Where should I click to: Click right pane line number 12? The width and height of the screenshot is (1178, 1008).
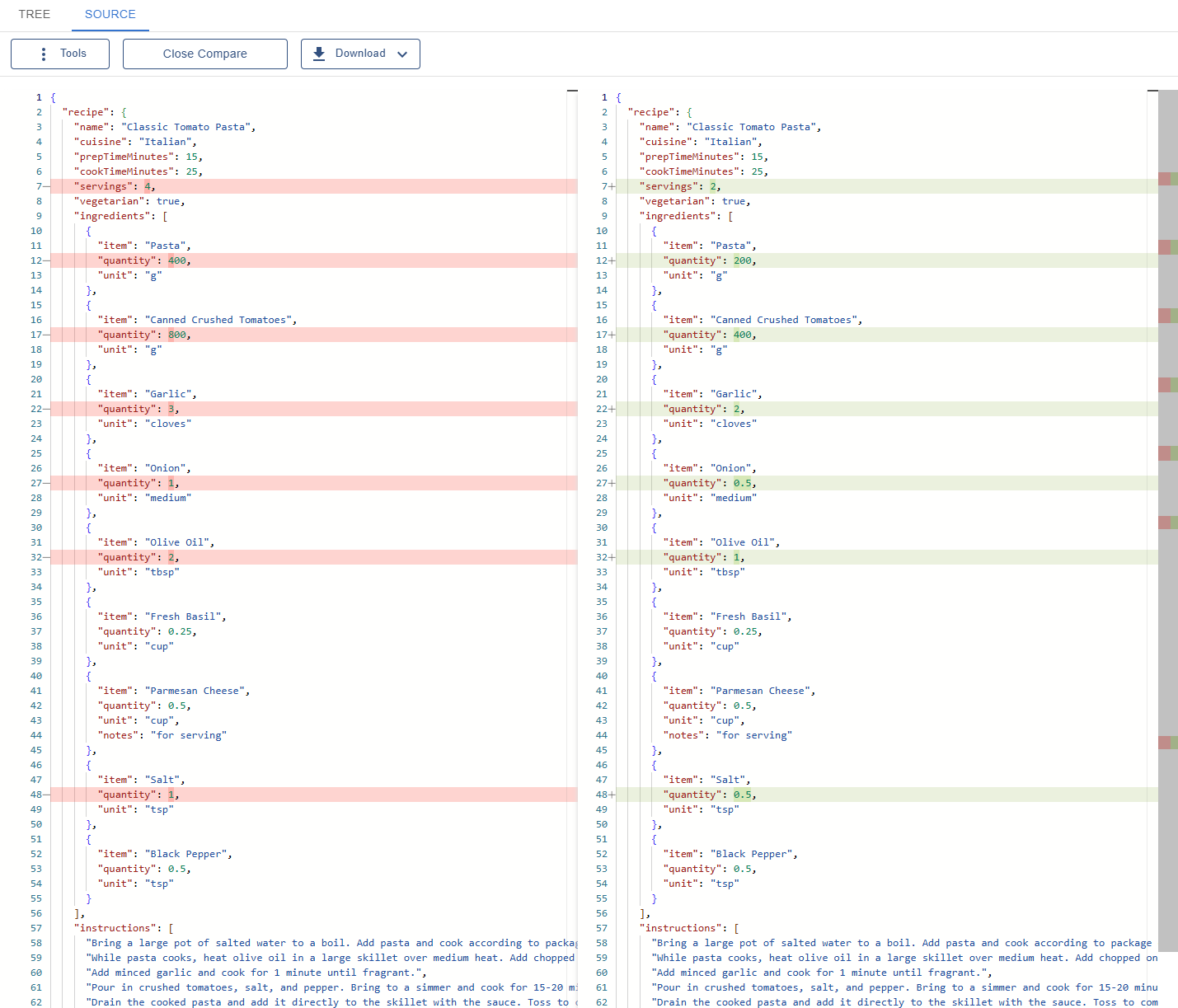coord(602,260)
